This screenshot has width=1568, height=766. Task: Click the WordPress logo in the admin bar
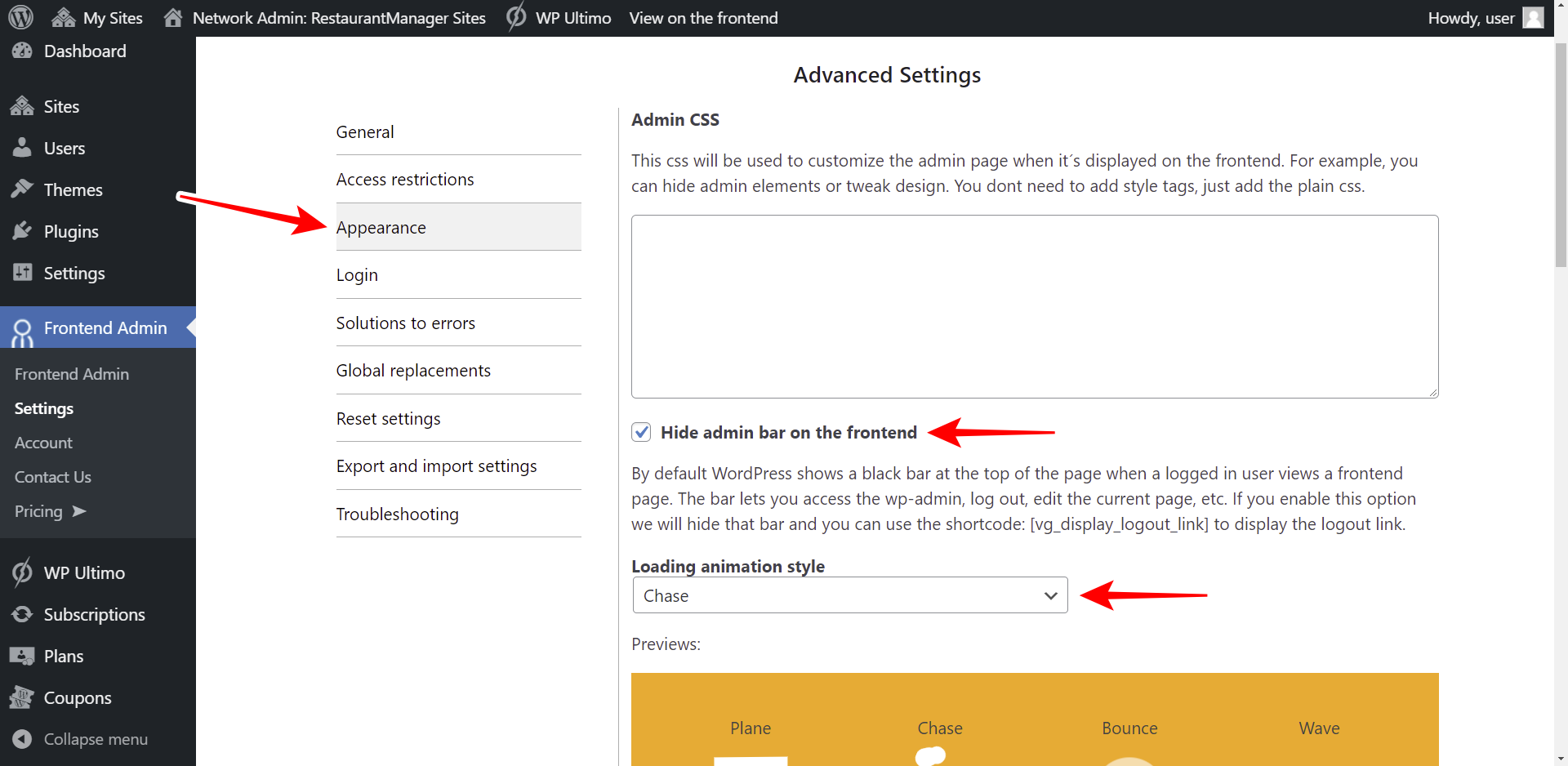tap(20, 17)
